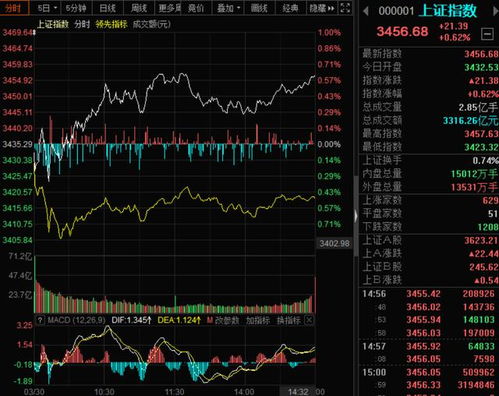Click the 10:30 time axis label
Viewport: 499px width, 396px height.
104,391
